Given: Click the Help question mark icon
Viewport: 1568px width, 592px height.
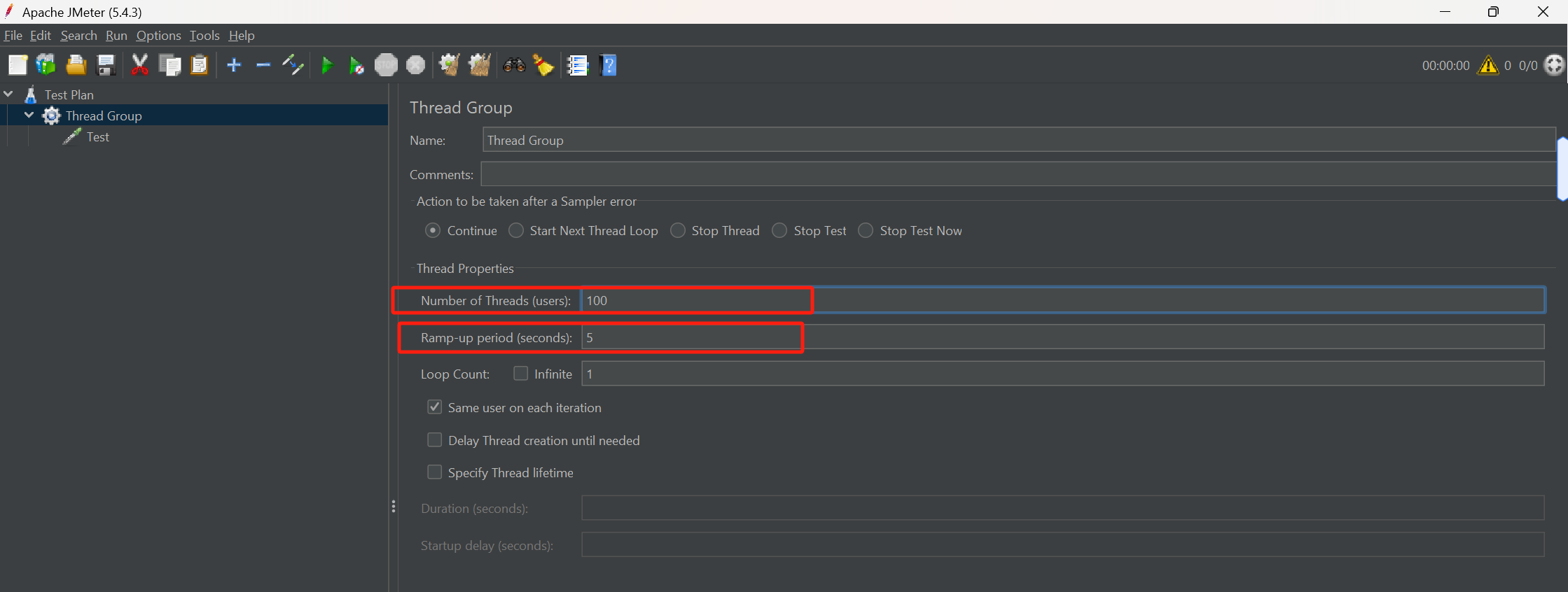Looking at the screenshot, I should [x=609, y=65].
